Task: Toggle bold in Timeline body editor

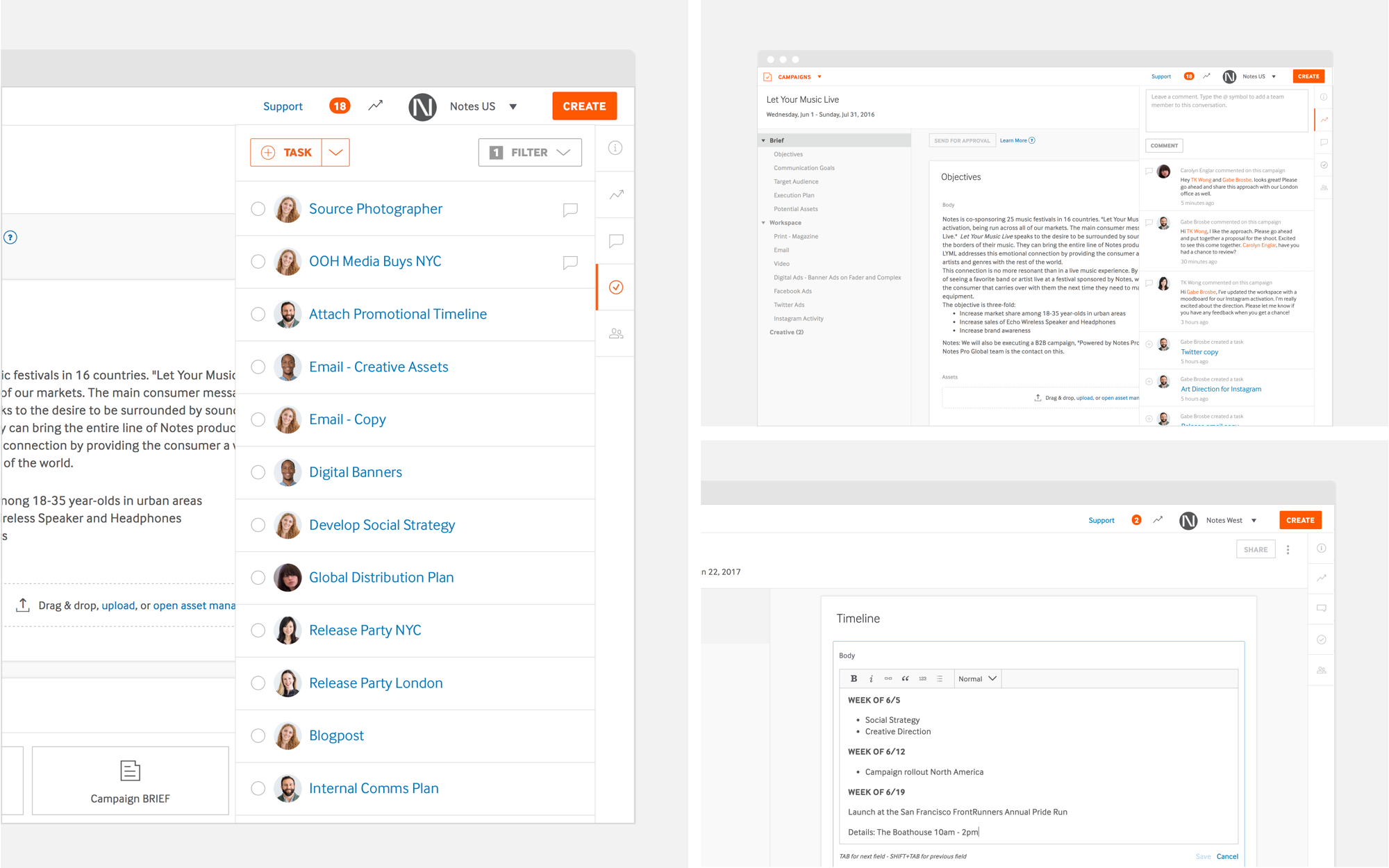Action: (x=854, y=678)
